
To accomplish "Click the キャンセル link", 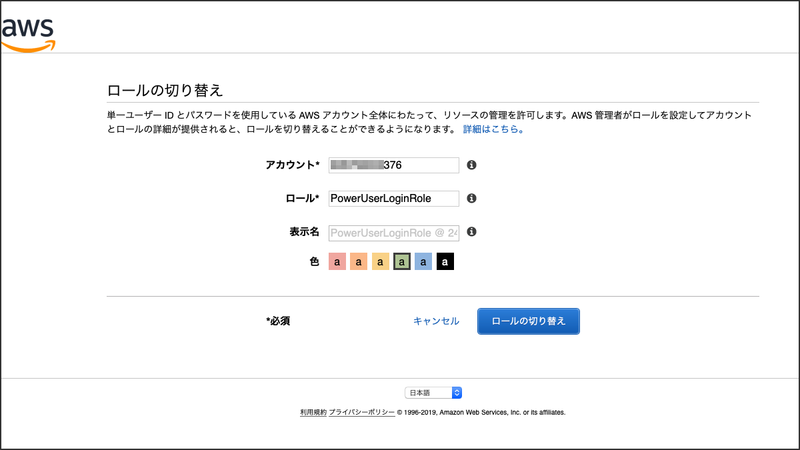I will pos(436,321).
